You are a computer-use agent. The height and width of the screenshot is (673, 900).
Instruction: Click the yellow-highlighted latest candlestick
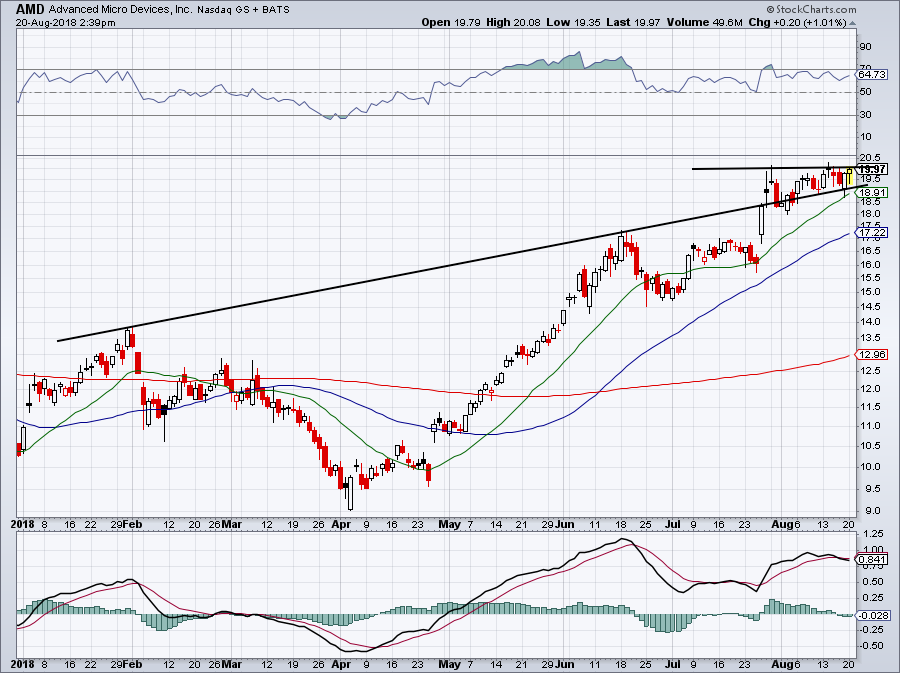tap(849, 177)
